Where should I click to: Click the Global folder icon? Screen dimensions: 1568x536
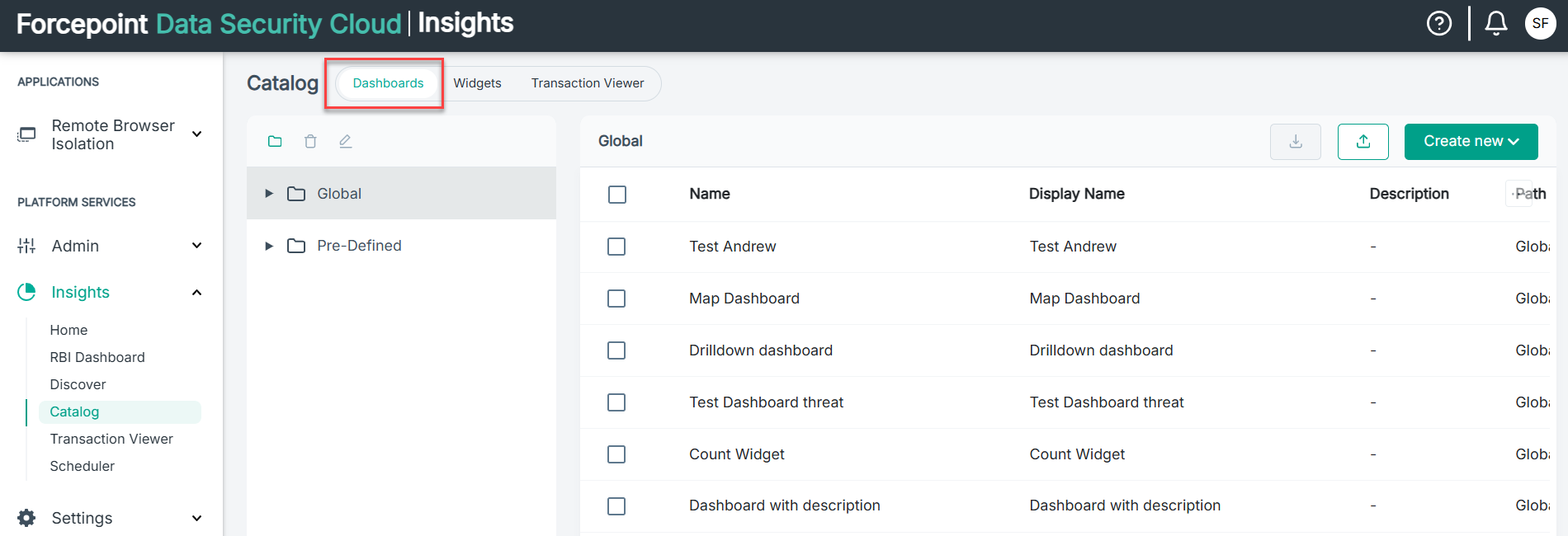click(296, 194)
